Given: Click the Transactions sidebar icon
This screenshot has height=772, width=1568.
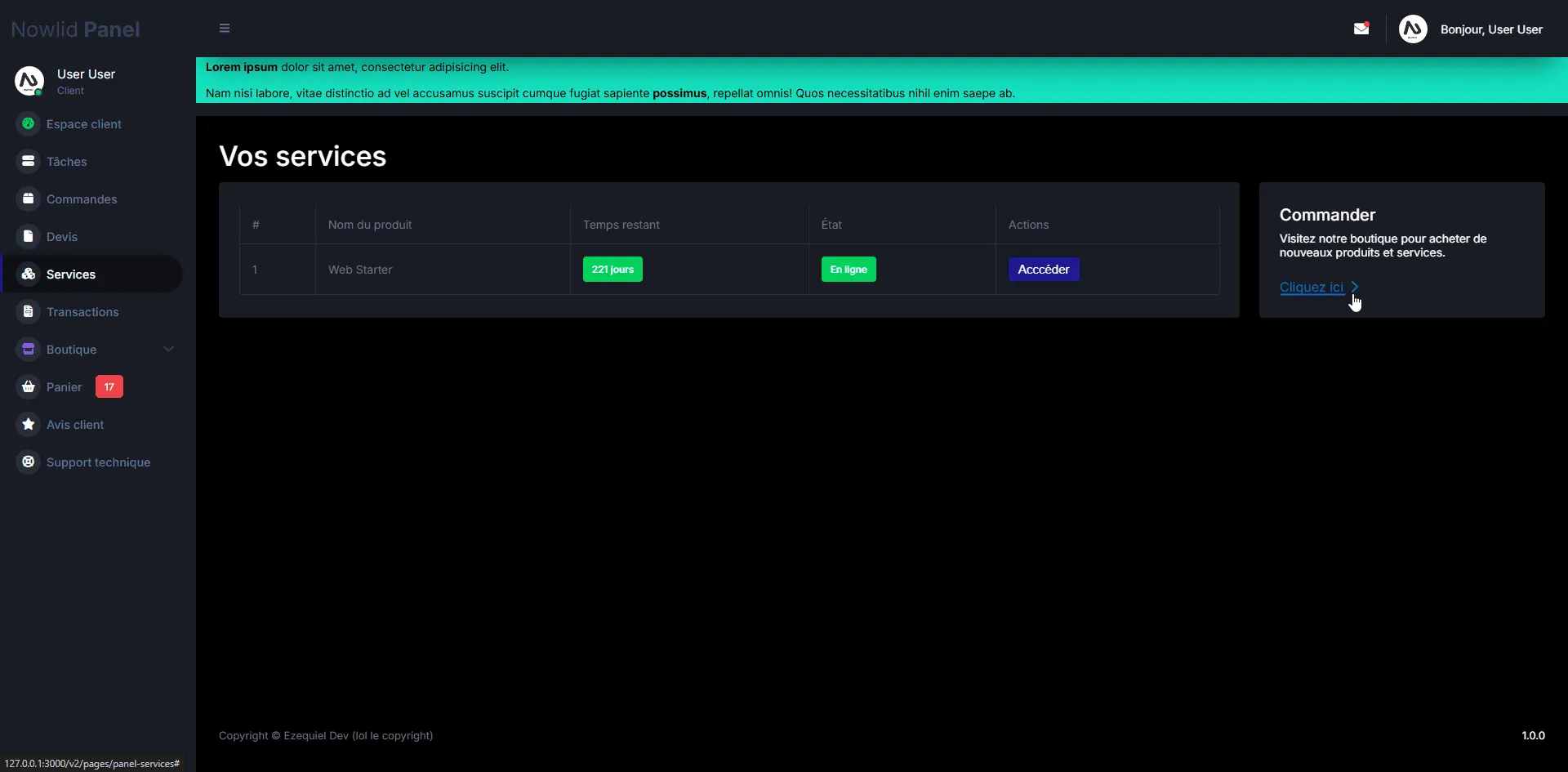Looking at the screenshot, I should pos(29,312).
